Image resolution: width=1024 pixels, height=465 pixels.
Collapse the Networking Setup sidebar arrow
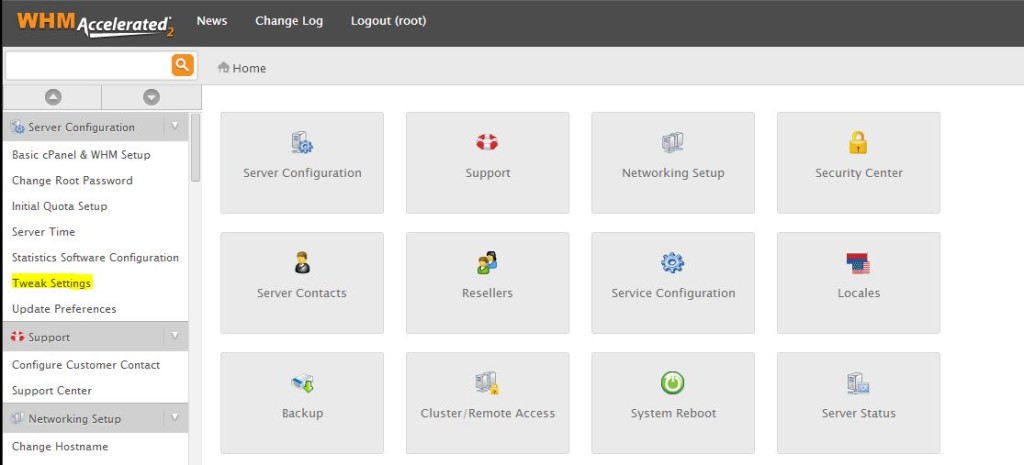click(x=174, y=418)
